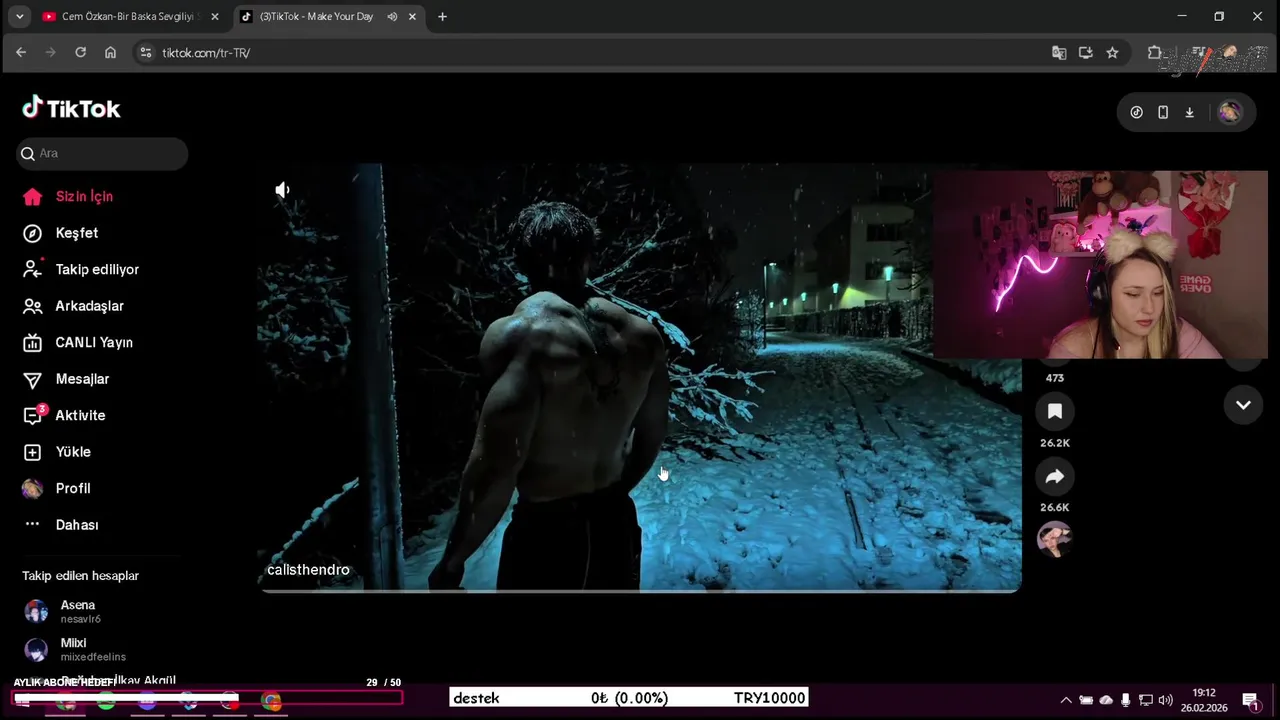Click the video progress bar
This screenshot has width=1280, height=720.
pos(640,591)
